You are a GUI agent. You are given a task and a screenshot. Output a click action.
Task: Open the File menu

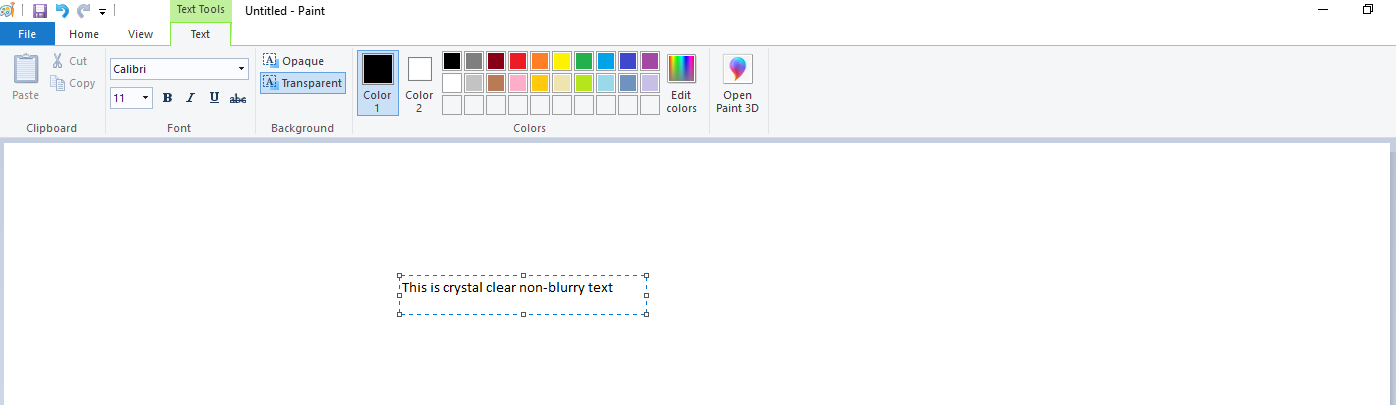(27, 34)
